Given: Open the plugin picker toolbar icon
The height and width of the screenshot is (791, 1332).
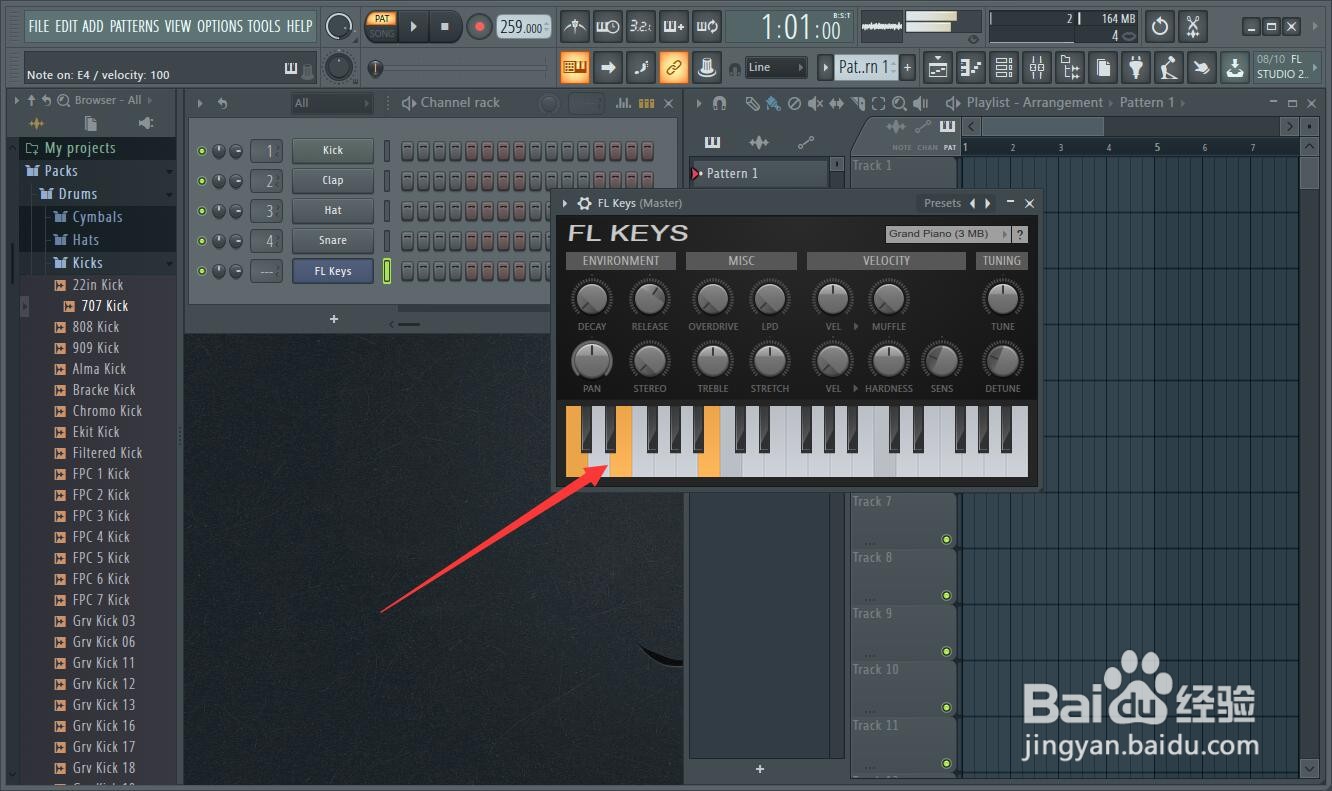Looking at the screenshot, I should pos(1136,68).
